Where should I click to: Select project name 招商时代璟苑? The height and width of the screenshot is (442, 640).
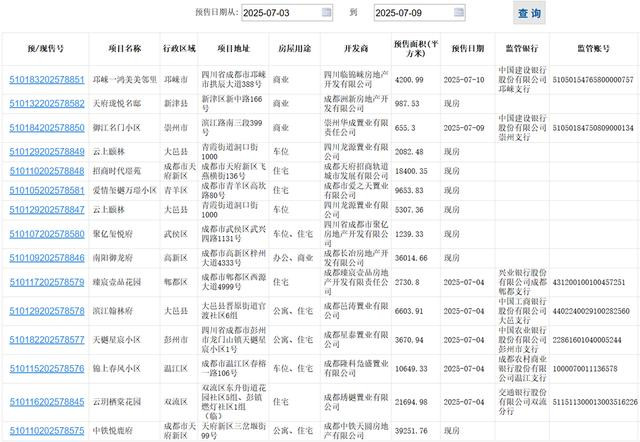click(x=117, y=171)
